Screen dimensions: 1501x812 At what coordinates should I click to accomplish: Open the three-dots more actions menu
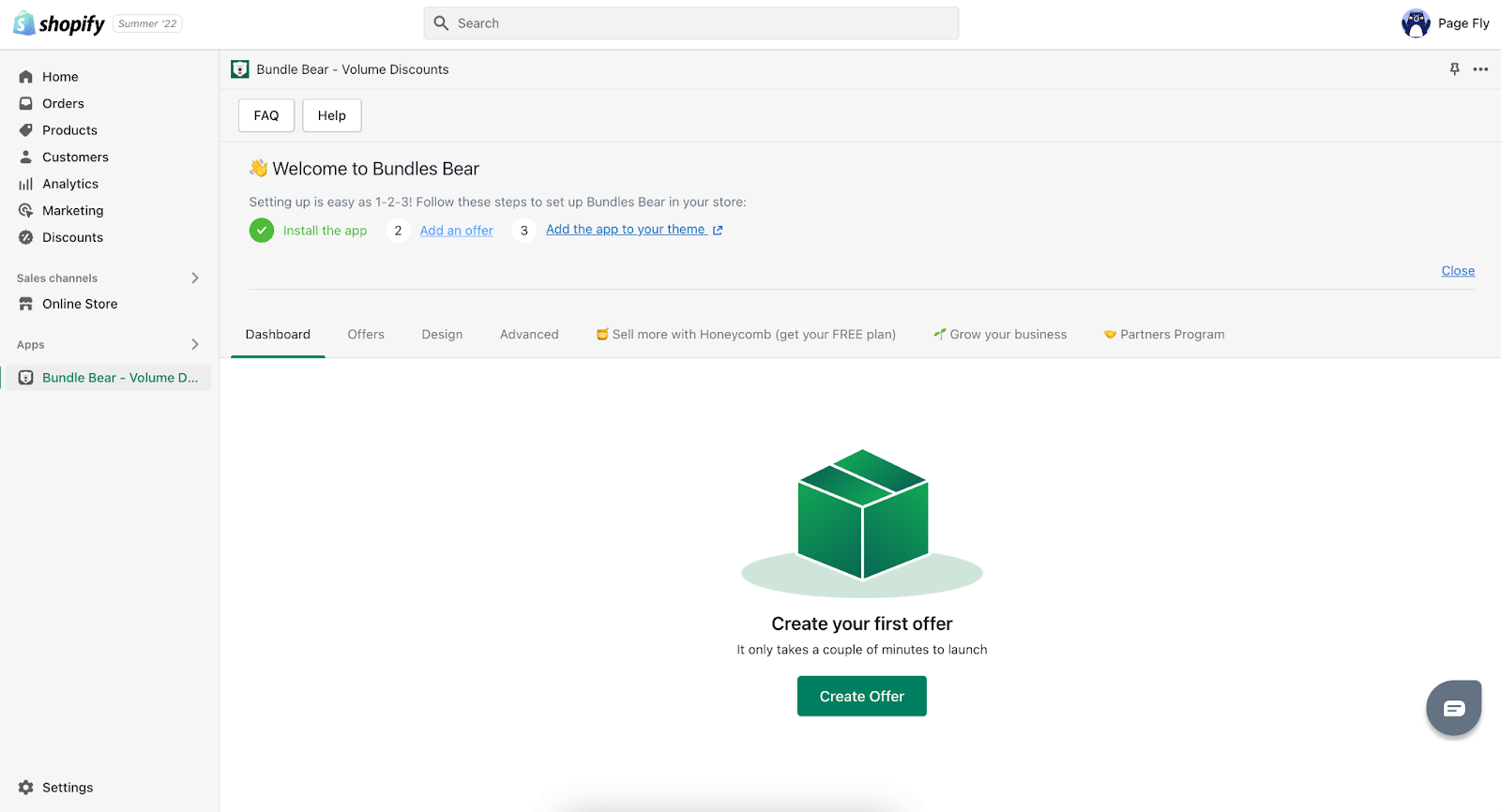[x=1480, y=69]
